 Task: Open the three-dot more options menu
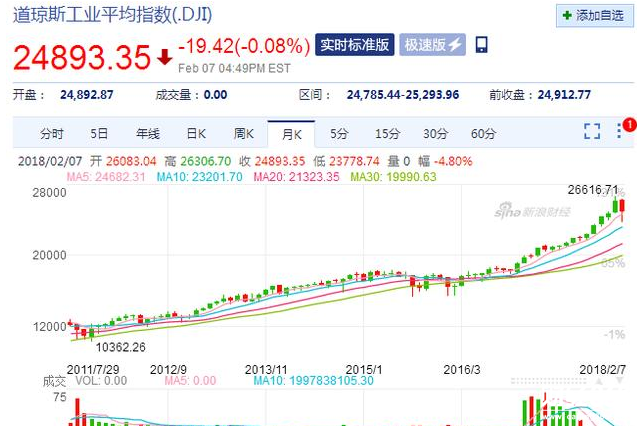(x=619, y=131)
